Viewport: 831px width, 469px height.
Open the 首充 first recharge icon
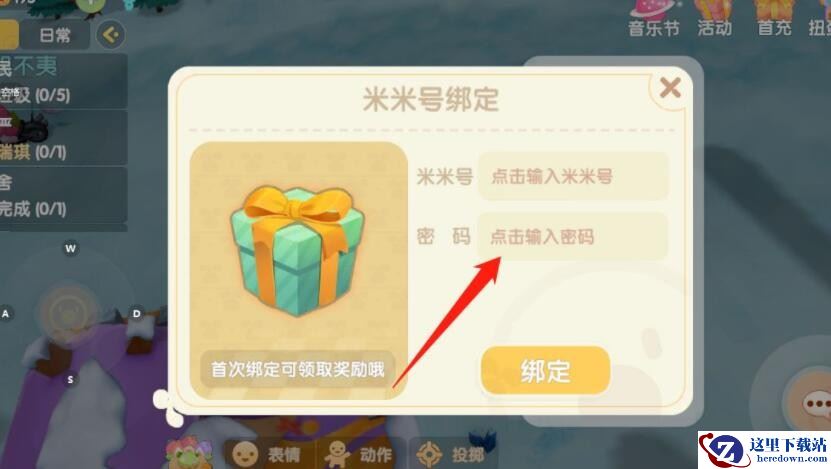point(774,18)
